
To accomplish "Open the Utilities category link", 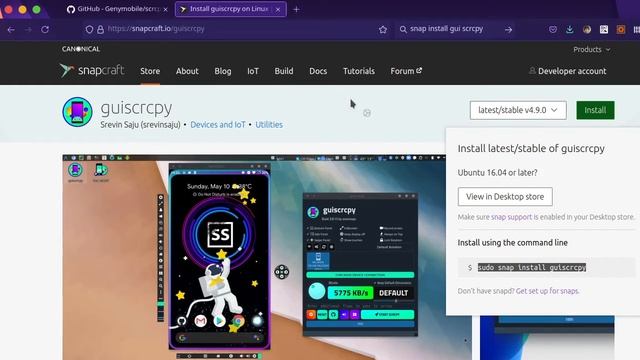I will (269, 125).
